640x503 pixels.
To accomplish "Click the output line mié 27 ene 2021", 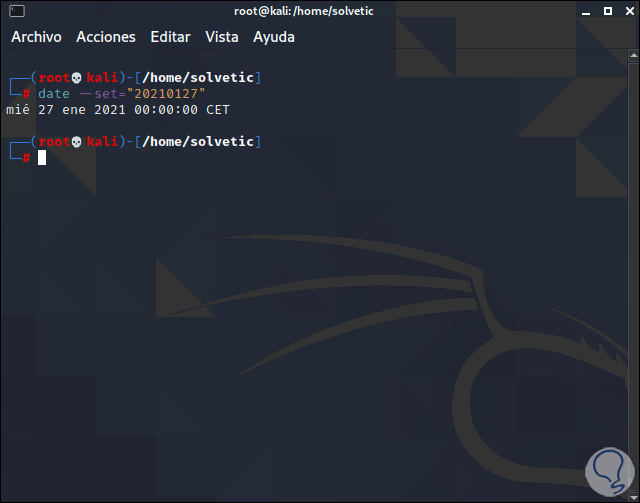I will 118,110.
